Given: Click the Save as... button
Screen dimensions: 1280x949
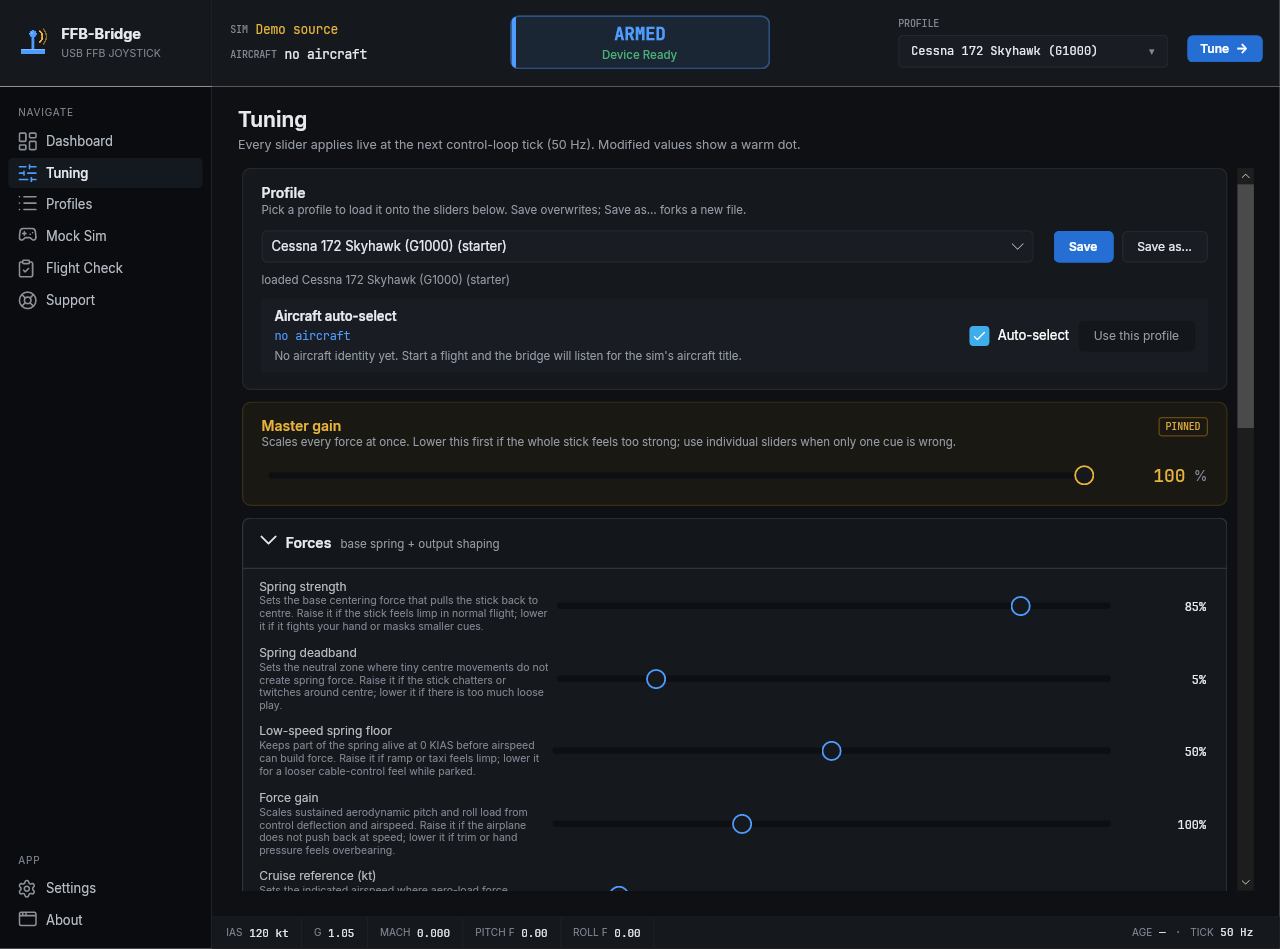Looking at the screenshot, I should pos(1164,247).
